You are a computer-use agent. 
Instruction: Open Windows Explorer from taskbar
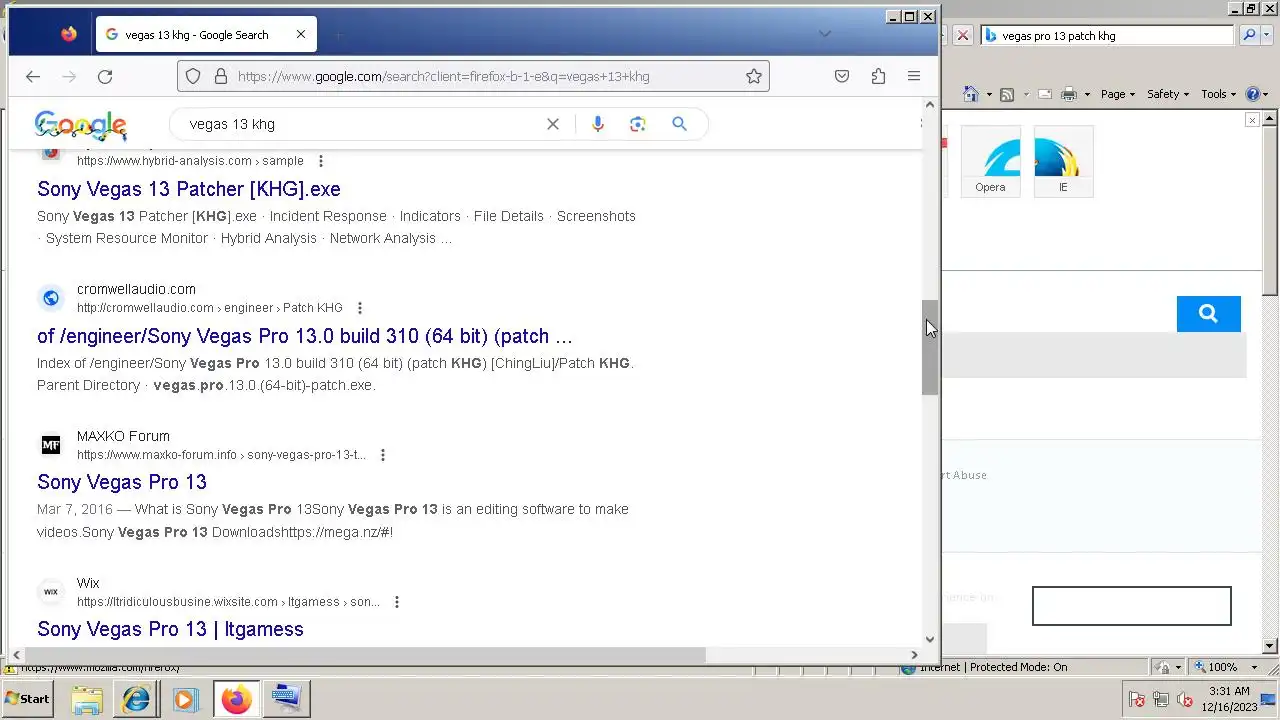(x=87, y=699)
